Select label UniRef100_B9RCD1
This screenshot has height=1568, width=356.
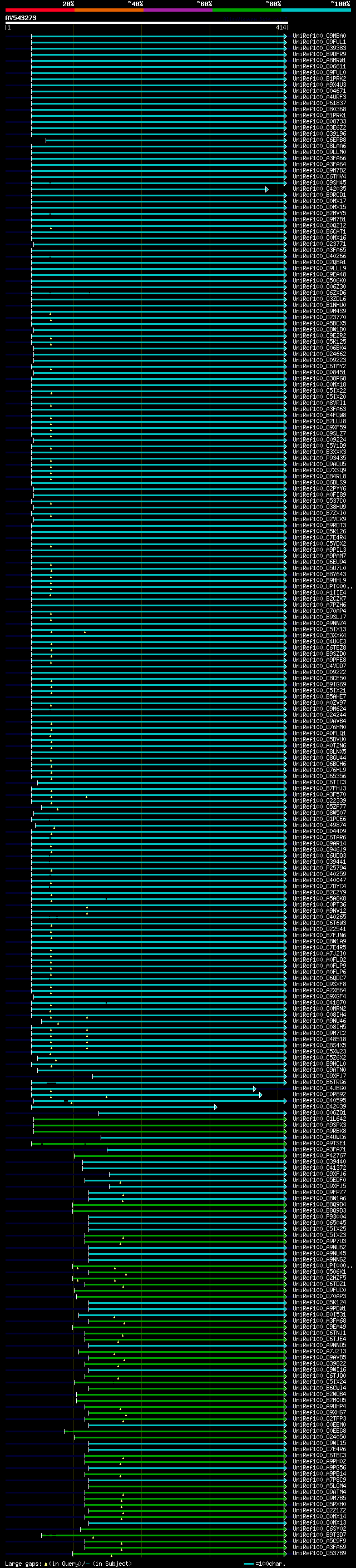click(x=319, y=195)
